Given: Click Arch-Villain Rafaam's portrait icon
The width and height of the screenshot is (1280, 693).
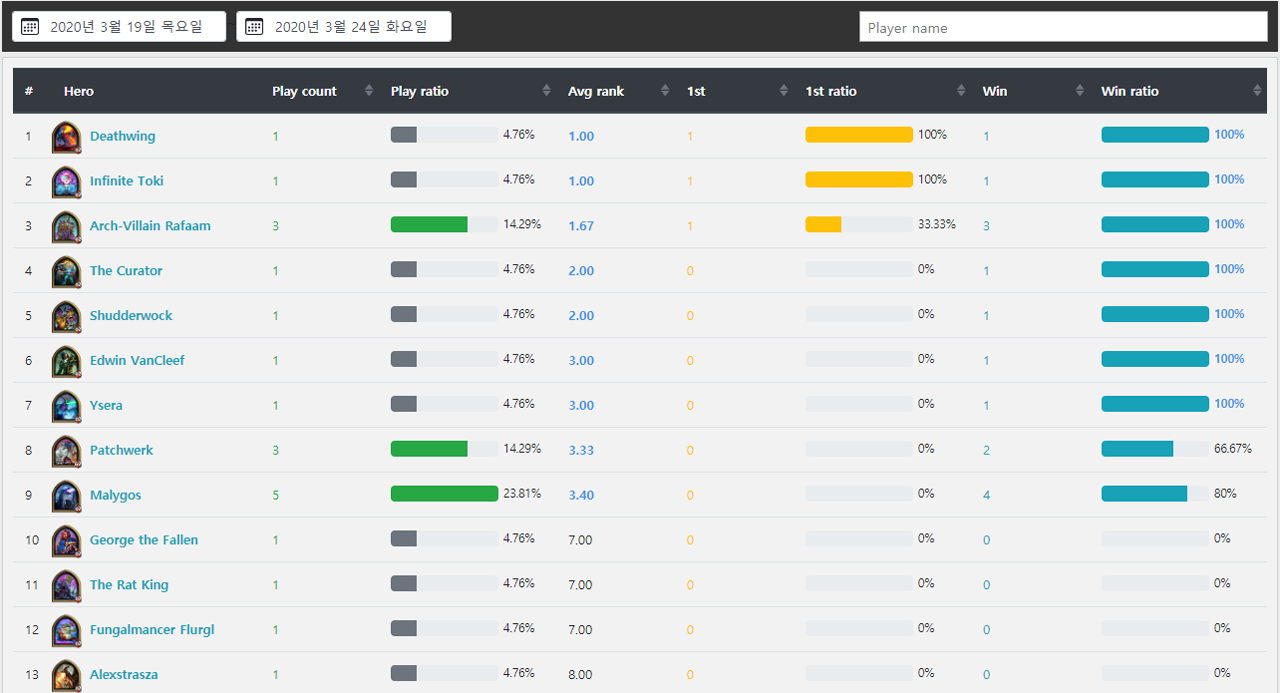Looking at the screenshot, I should tap(66, 227).
